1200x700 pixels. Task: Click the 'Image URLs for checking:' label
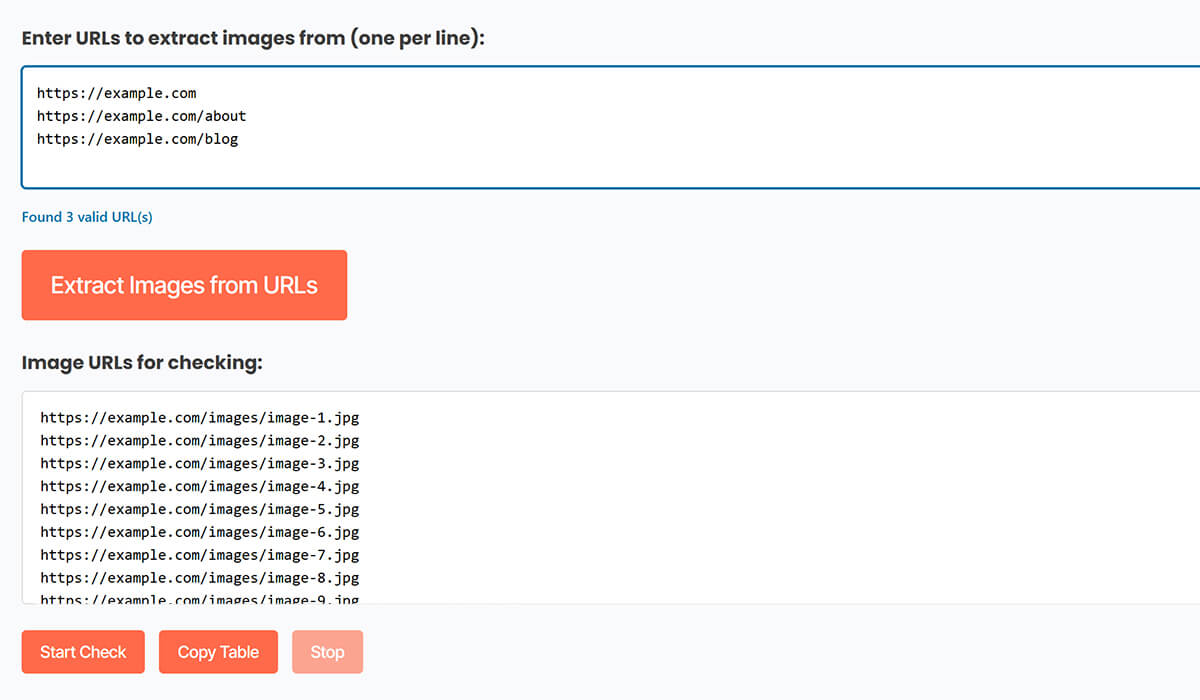pos(141,362)
